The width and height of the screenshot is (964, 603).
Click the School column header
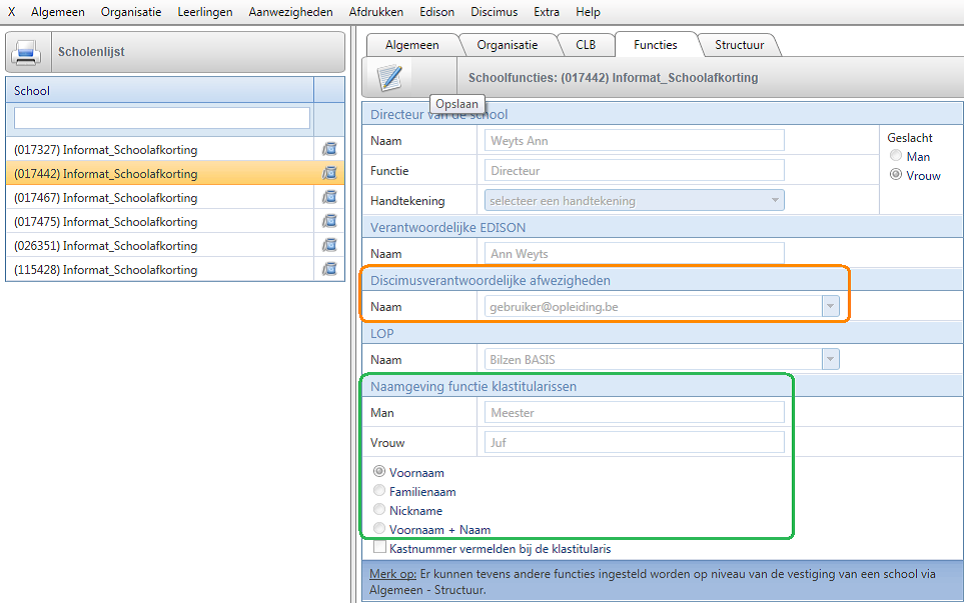[160, 90]
